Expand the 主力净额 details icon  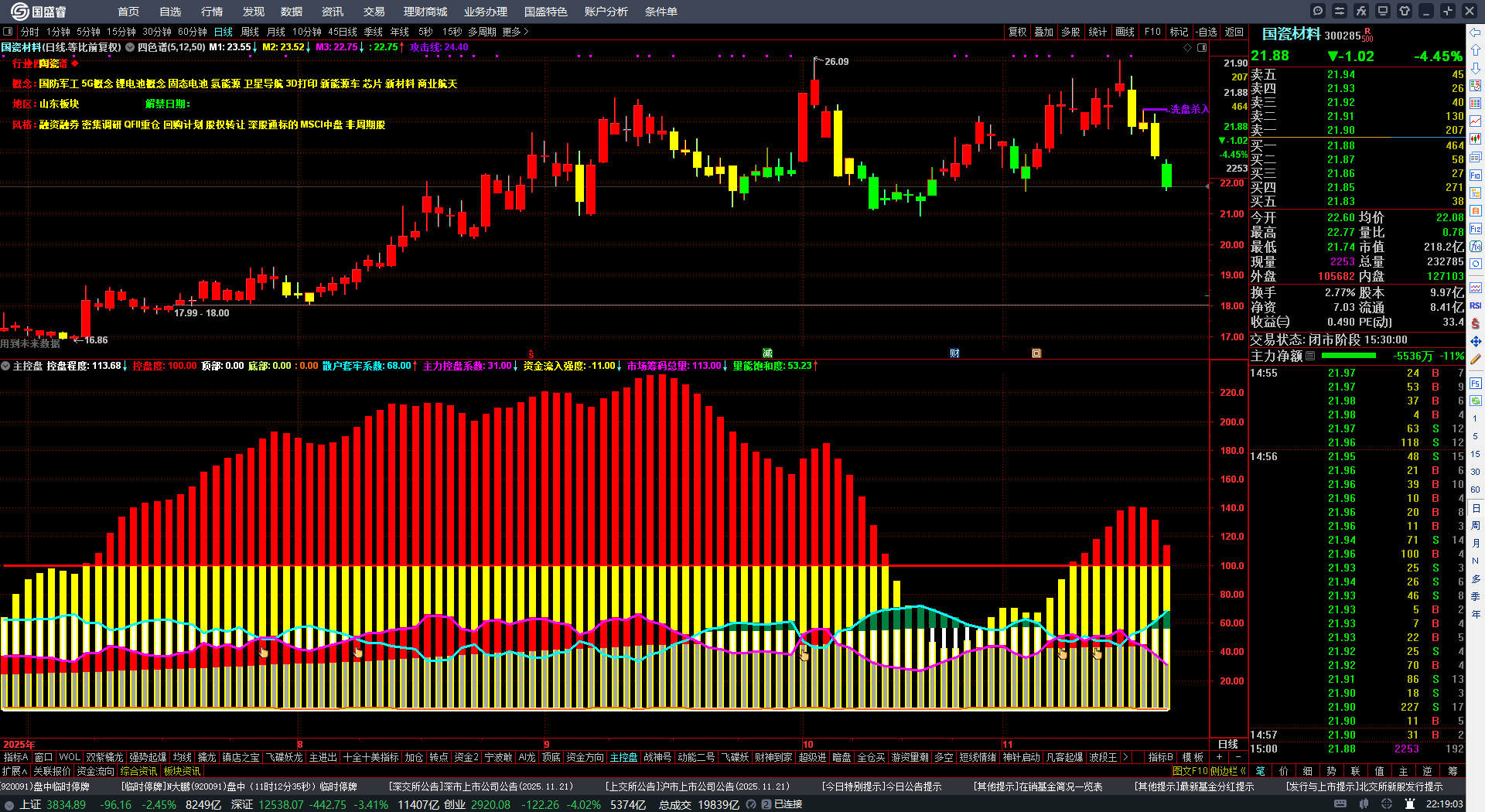point(1310,356)
